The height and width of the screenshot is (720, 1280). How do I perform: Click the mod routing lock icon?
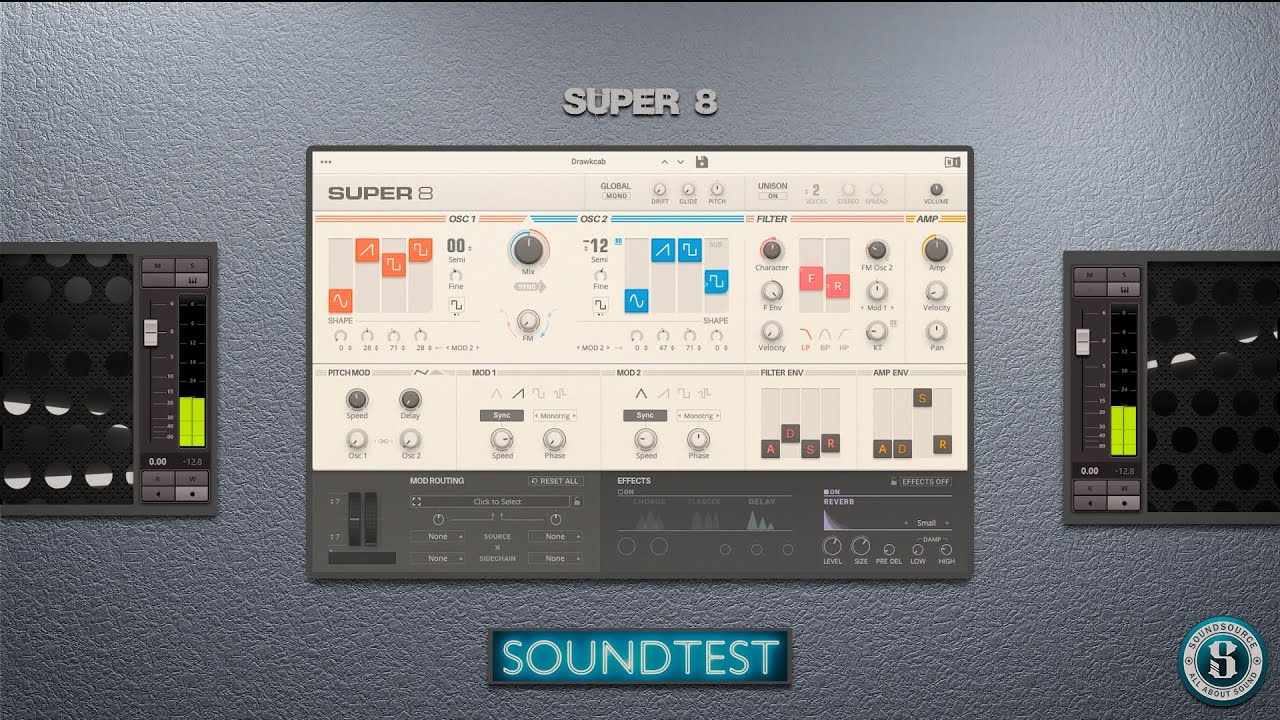[x=577, y=501]
